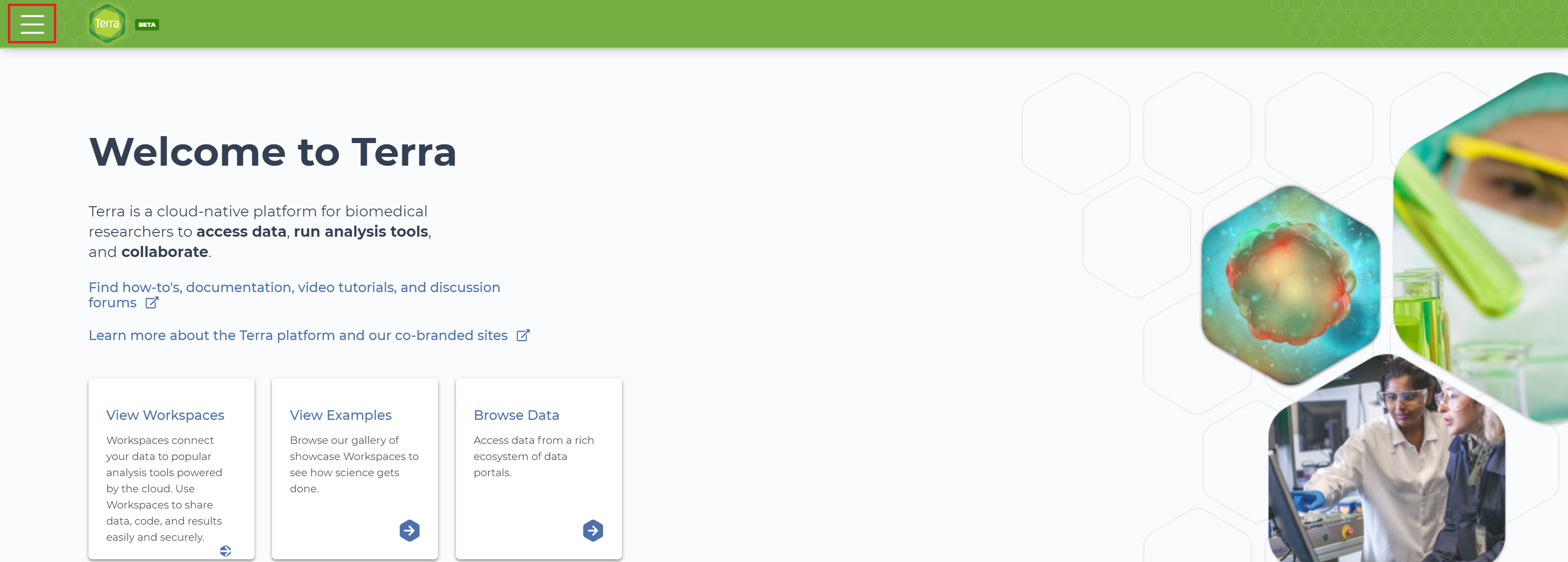Open the View Examples link
1568x562 pixels.
[x=340, y=415]
